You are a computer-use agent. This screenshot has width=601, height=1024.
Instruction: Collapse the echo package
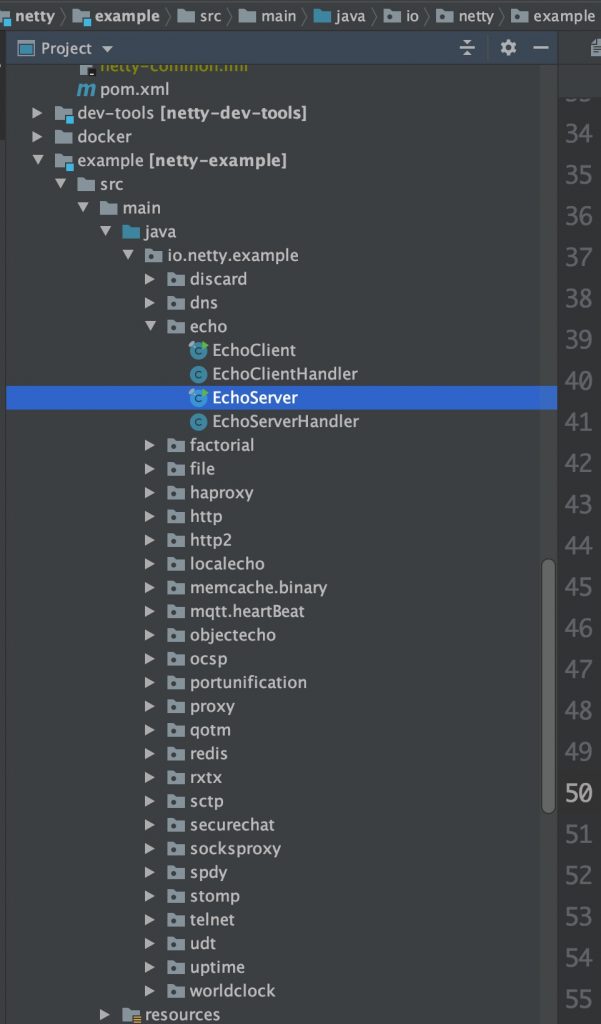150,326
